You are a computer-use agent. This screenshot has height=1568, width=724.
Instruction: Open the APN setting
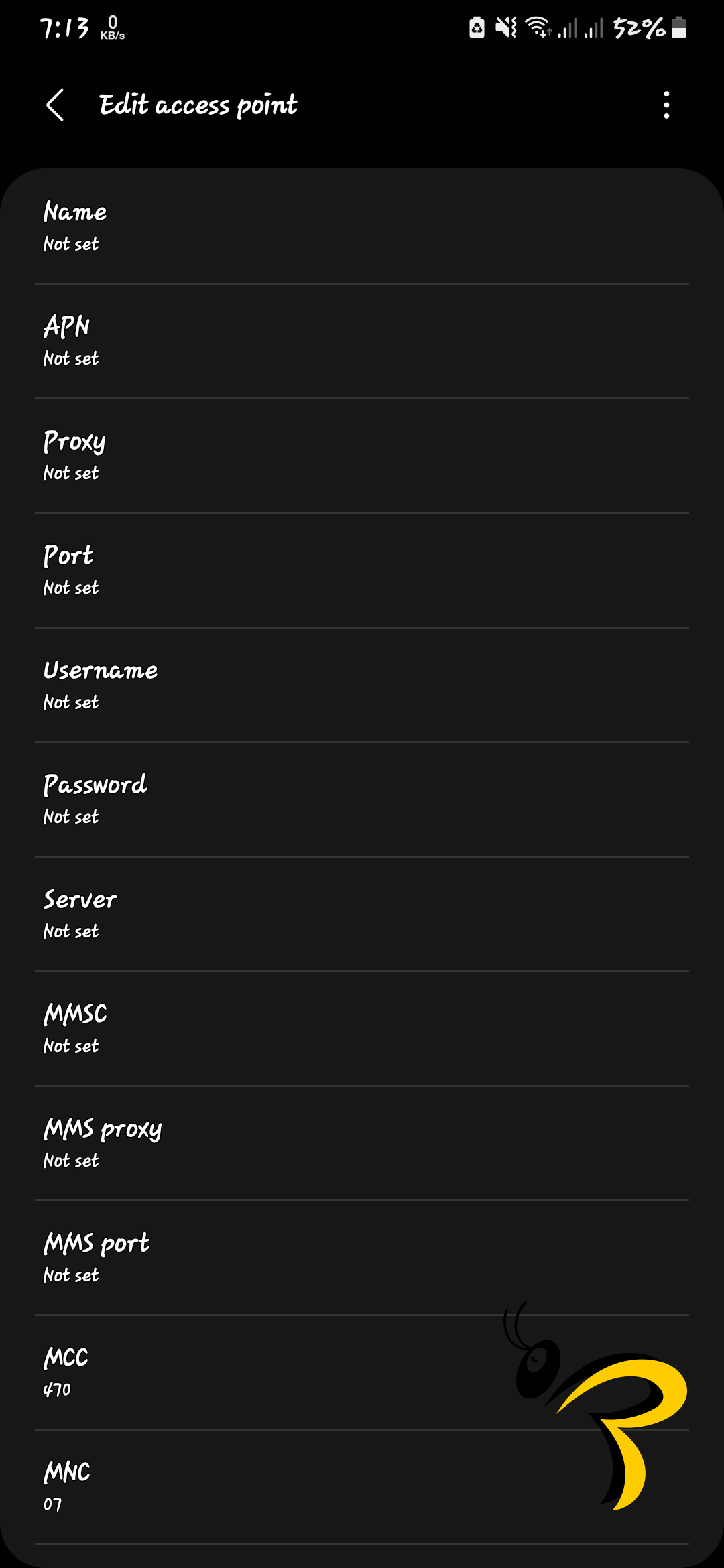pyautogui.click(x=362, y=341)
